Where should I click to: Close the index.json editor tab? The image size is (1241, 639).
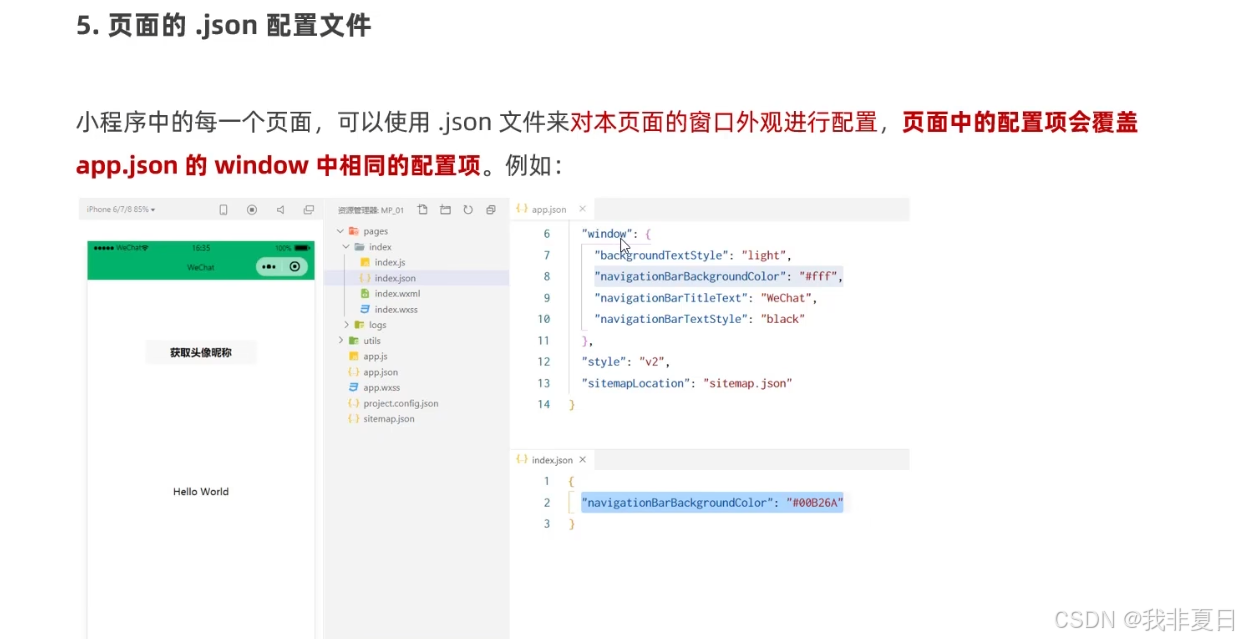point(583,460)
